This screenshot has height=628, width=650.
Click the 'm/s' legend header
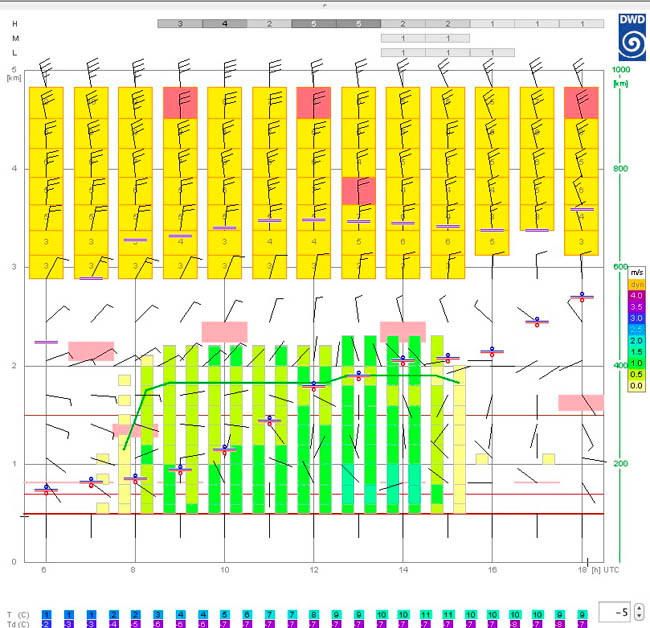coord(637,272)
